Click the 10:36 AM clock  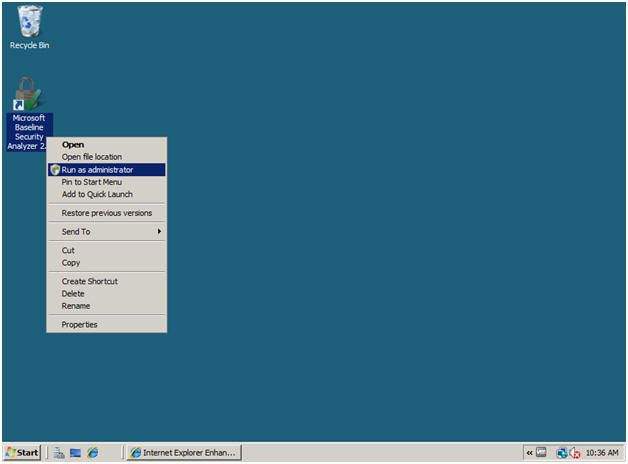pos(602,453)
